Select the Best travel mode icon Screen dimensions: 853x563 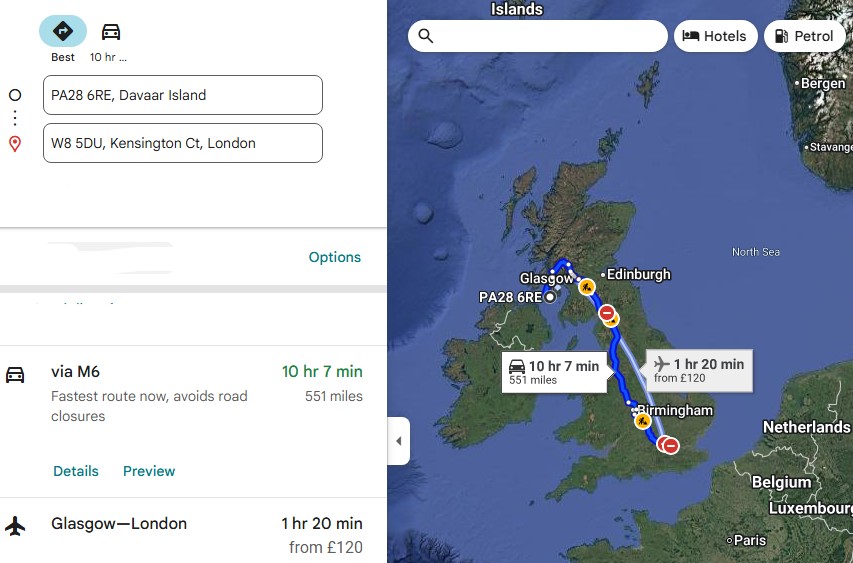(63, 32)
